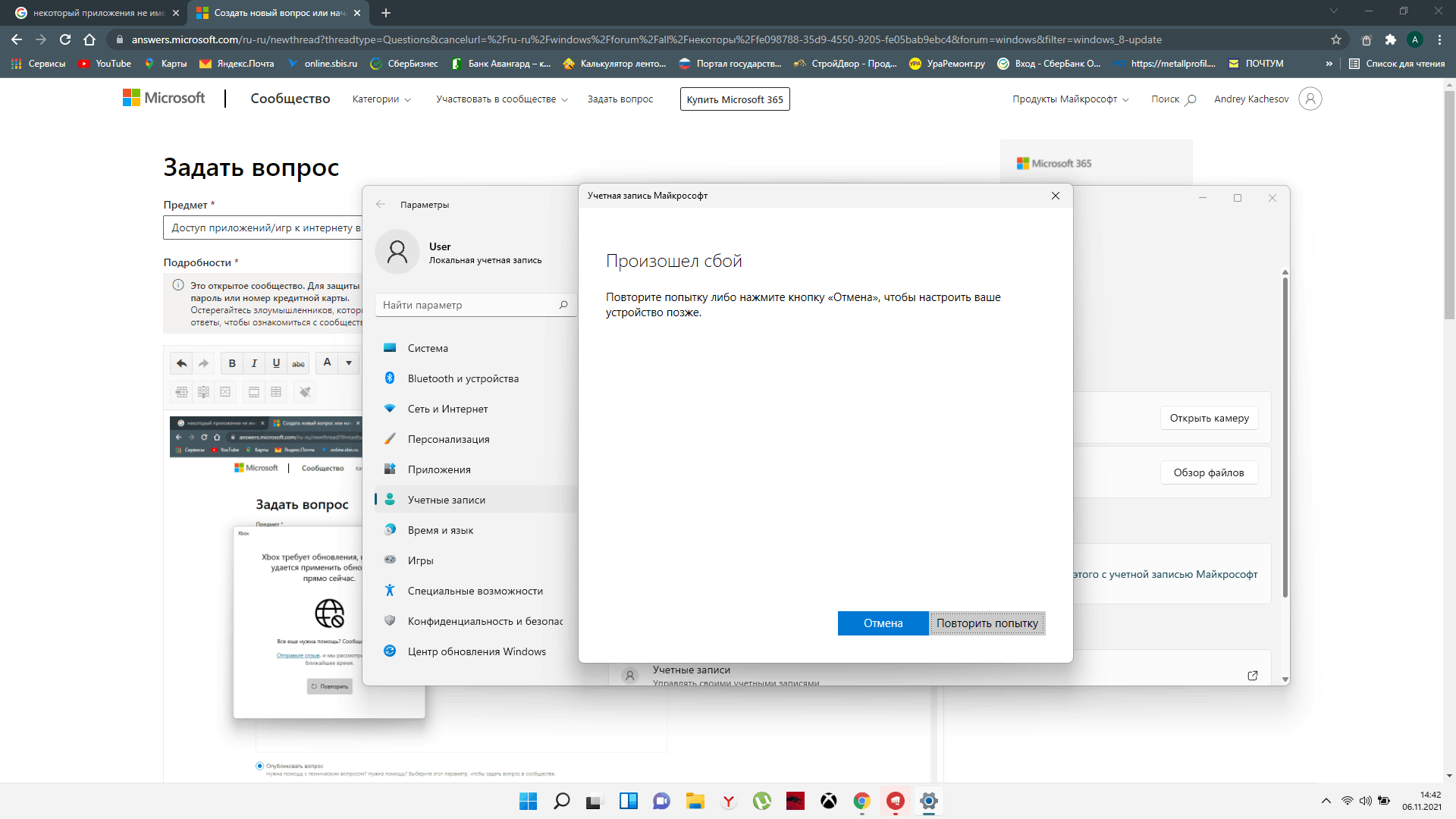Open the taskbar Search icon
1456x819 pixels.
pyautogui.click(x=561, y=801)
